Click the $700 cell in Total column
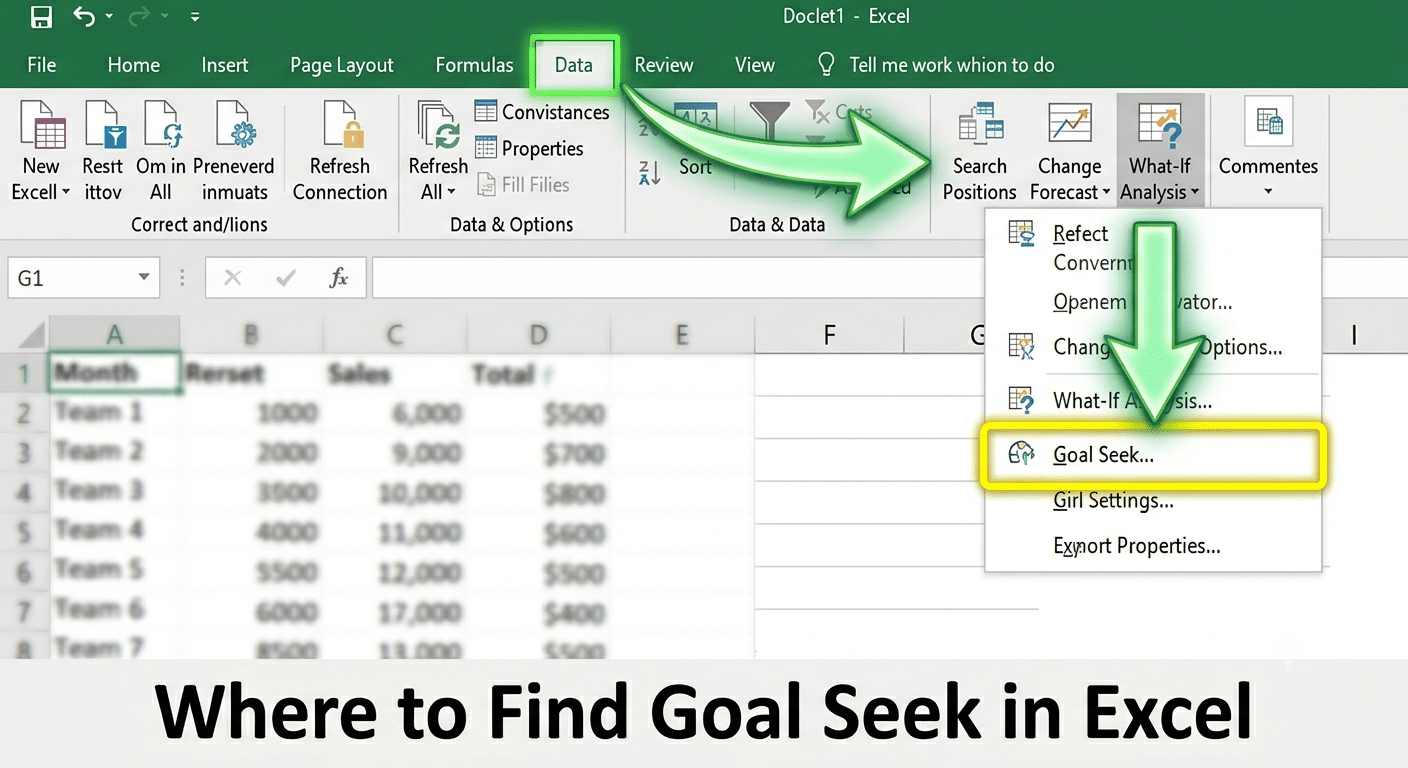 pos(538,453)
